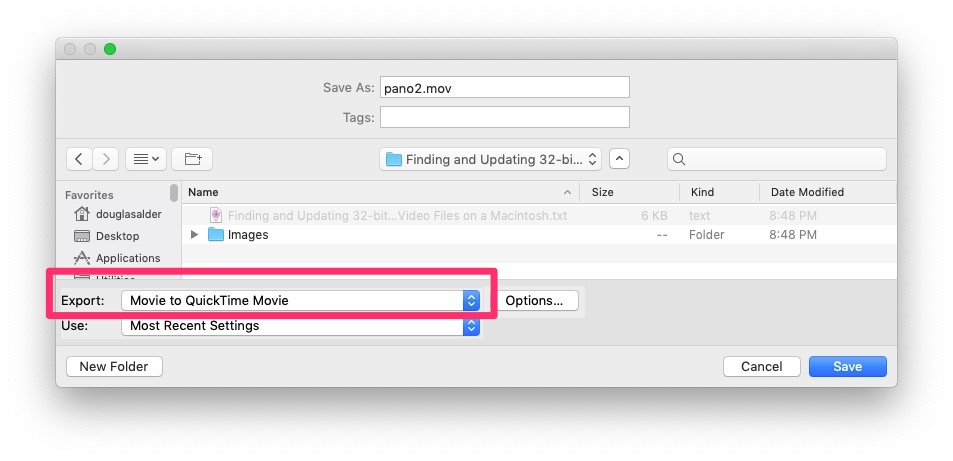Click the Cancel button
This screenshot has height=461, width=953.
[x=761, y=367]
